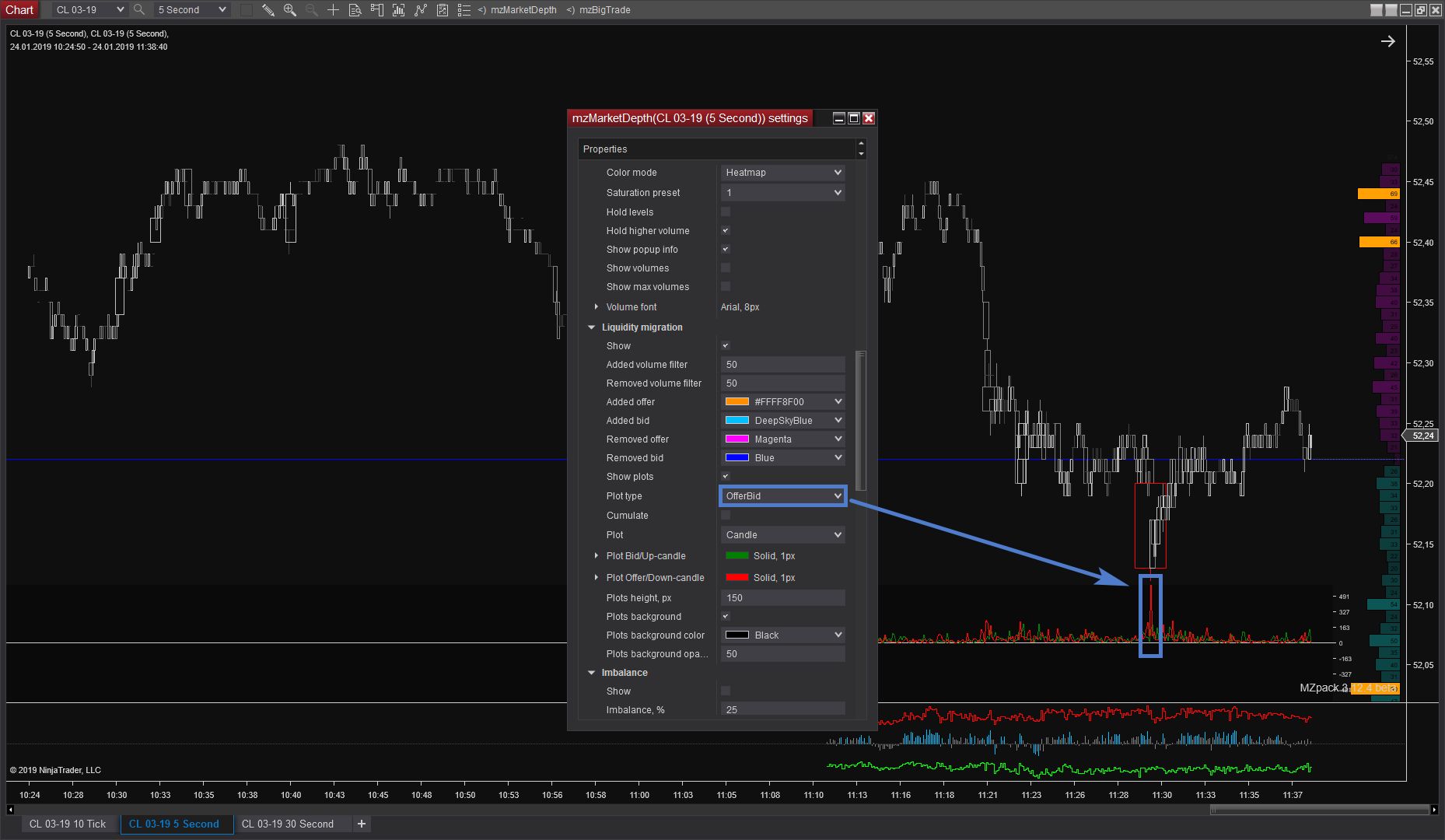Expand Plot Offer/Down-candle property
1445x840 pixels.
point(596,577)
